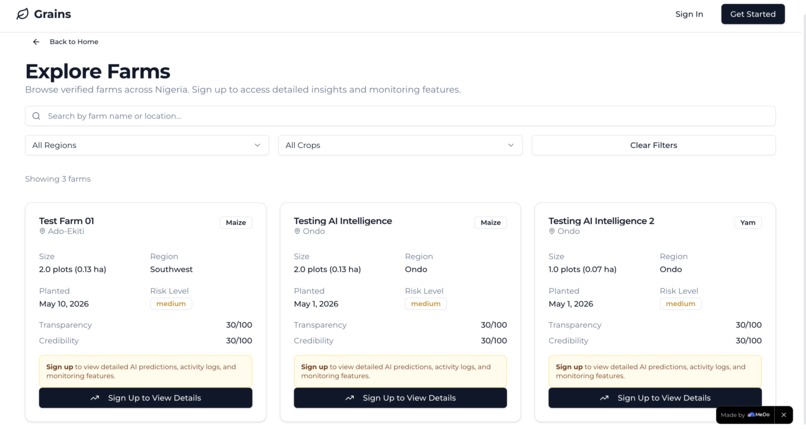The height and width of the screenshot is (429, 806).
Task: Click Credibility 30/100 score on Testing AI Intelligence 2
Action: [748, 341]
